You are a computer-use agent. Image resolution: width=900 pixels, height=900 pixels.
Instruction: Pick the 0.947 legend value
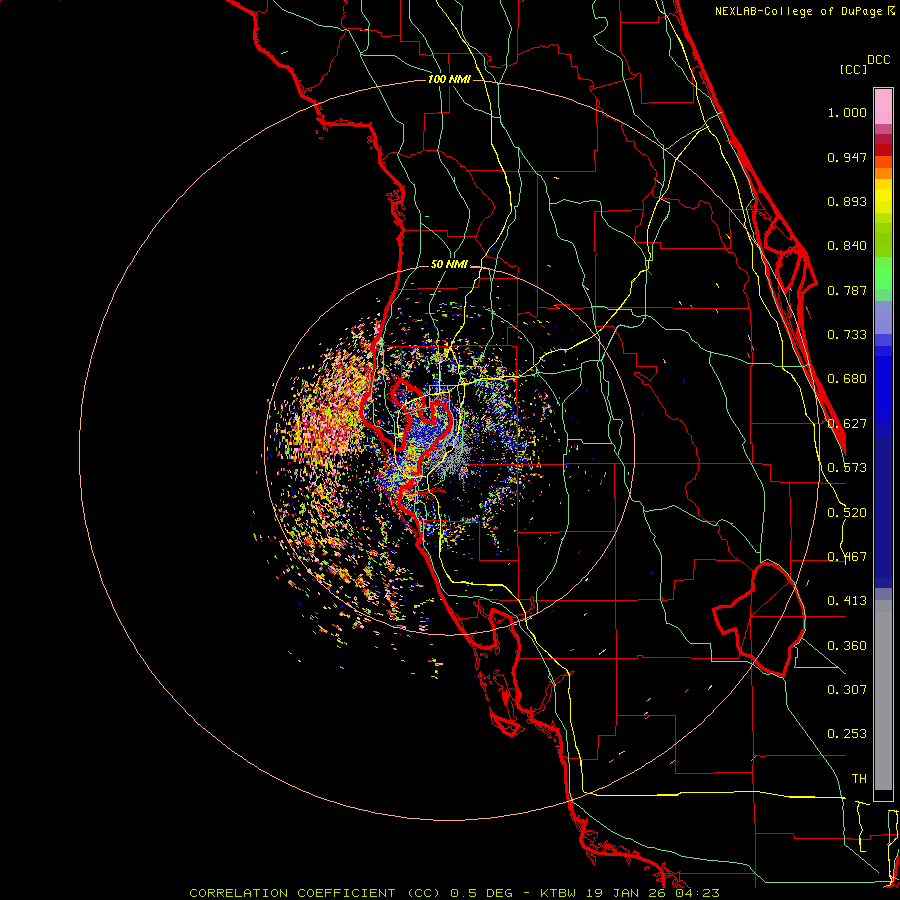(x=847, y=157)
